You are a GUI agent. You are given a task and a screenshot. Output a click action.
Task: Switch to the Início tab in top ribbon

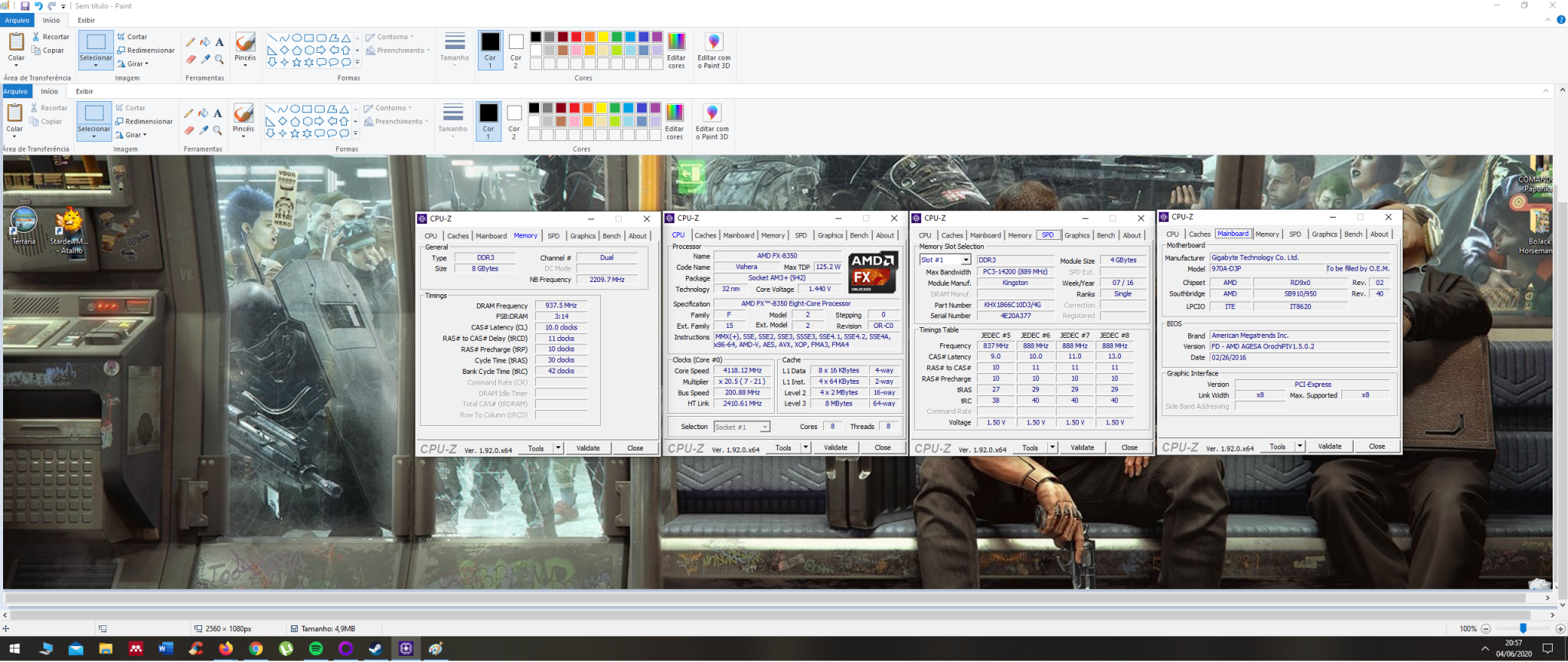pyautogui.click(x=51, y=21)
